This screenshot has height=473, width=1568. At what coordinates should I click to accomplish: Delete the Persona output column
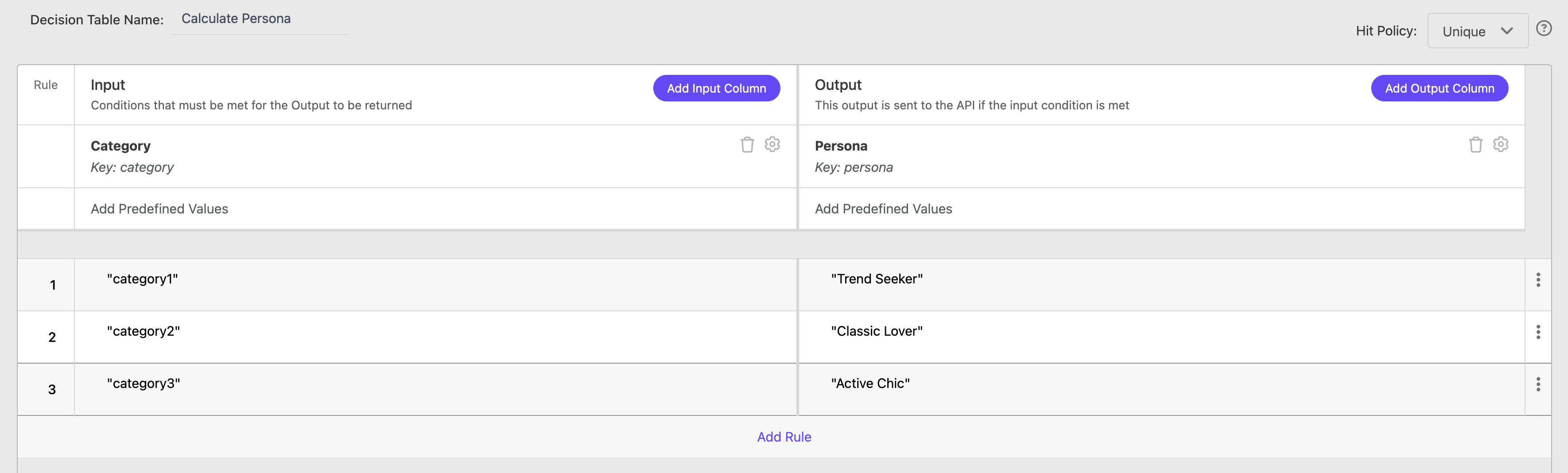click(1475, 145)
